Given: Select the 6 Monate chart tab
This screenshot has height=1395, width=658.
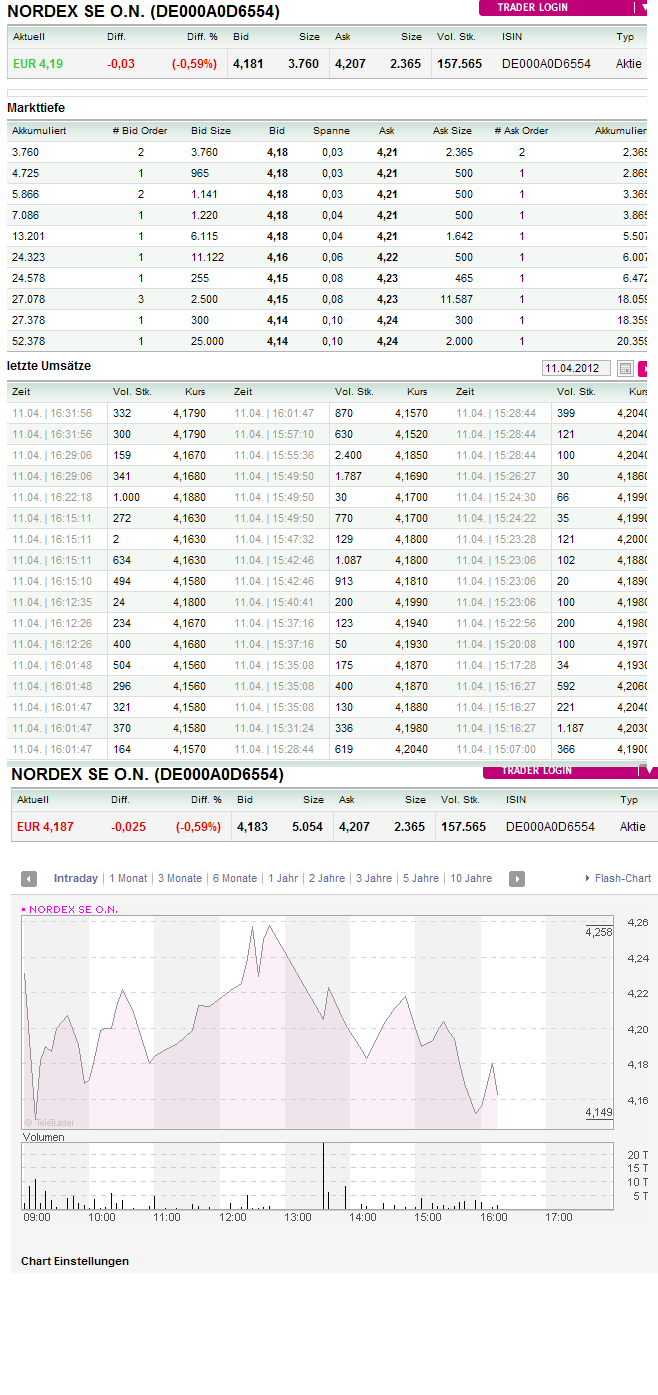Looking at the screenshot, I should 235,879.
